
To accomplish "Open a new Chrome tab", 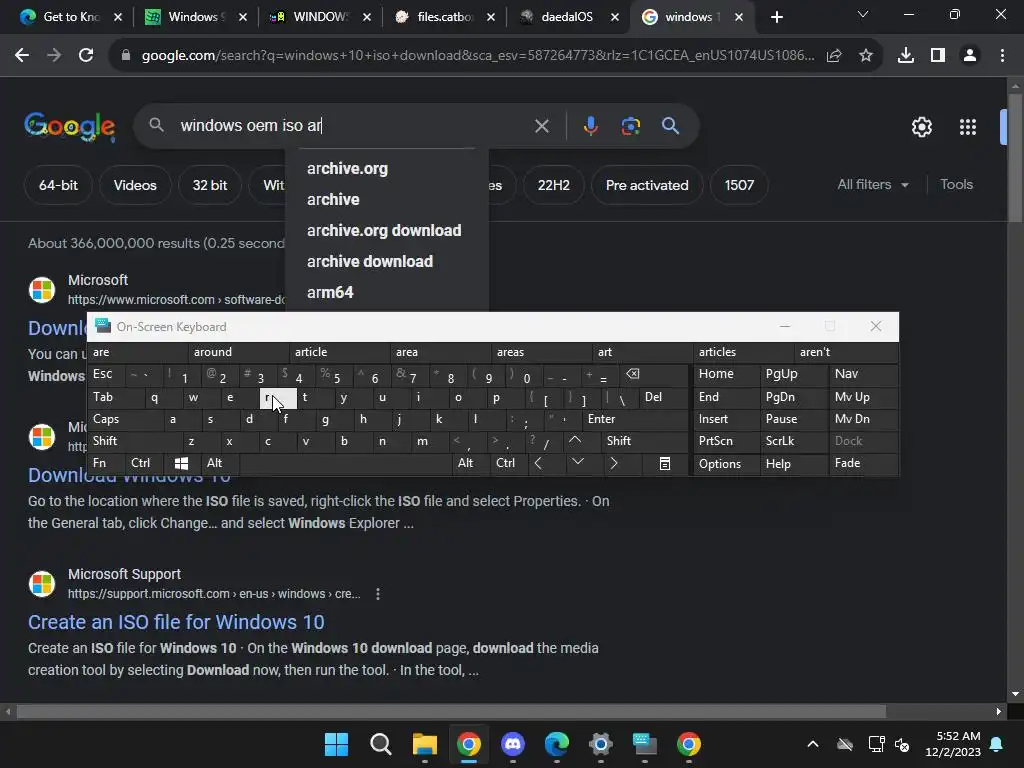I will (776, 17).
